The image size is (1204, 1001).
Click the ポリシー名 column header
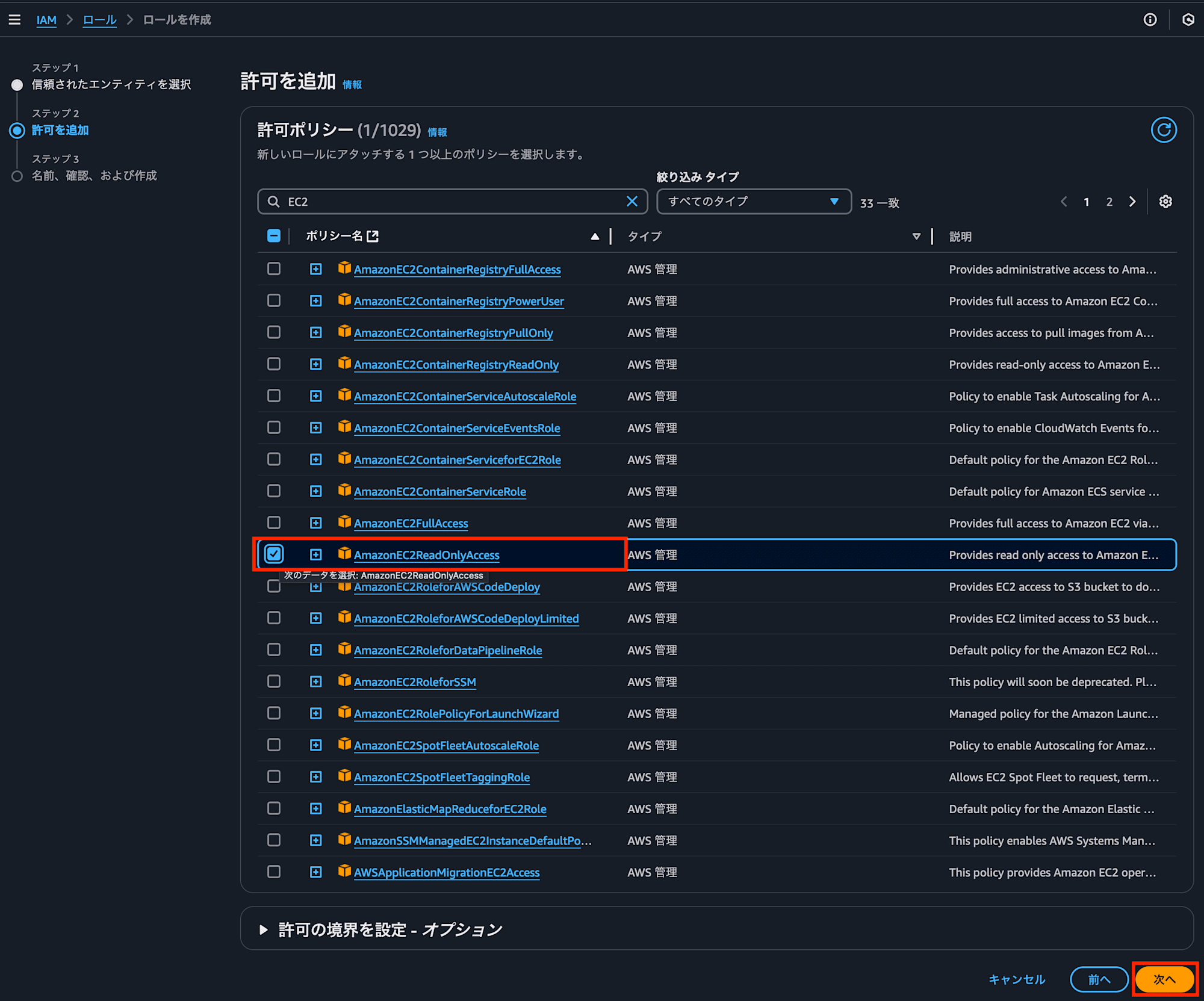coord(334,236)
